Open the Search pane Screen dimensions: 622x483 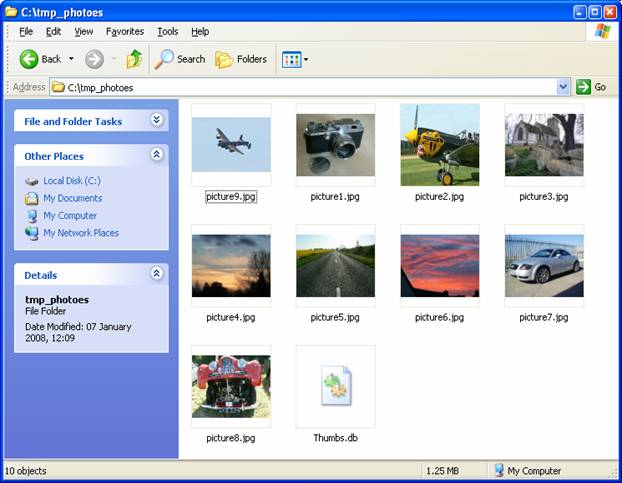pos(180,59)
